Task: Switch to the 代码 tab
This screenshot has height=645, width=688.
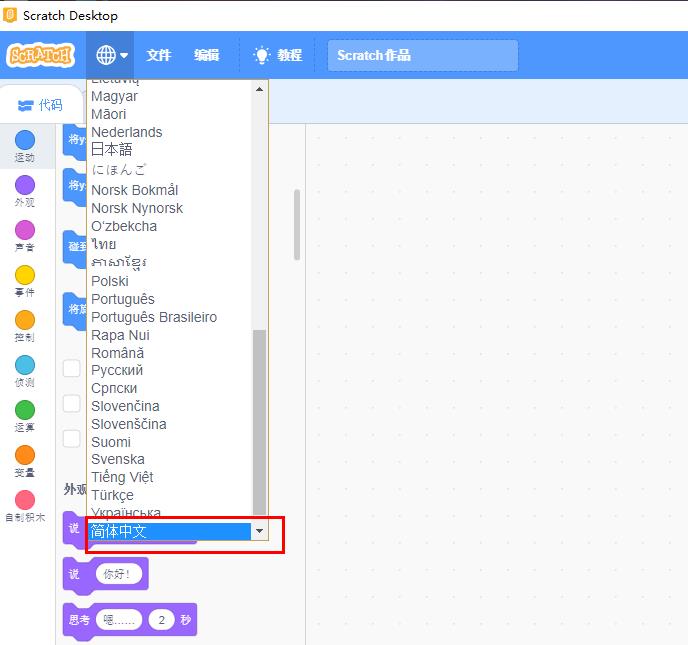Action: [40, 105]
